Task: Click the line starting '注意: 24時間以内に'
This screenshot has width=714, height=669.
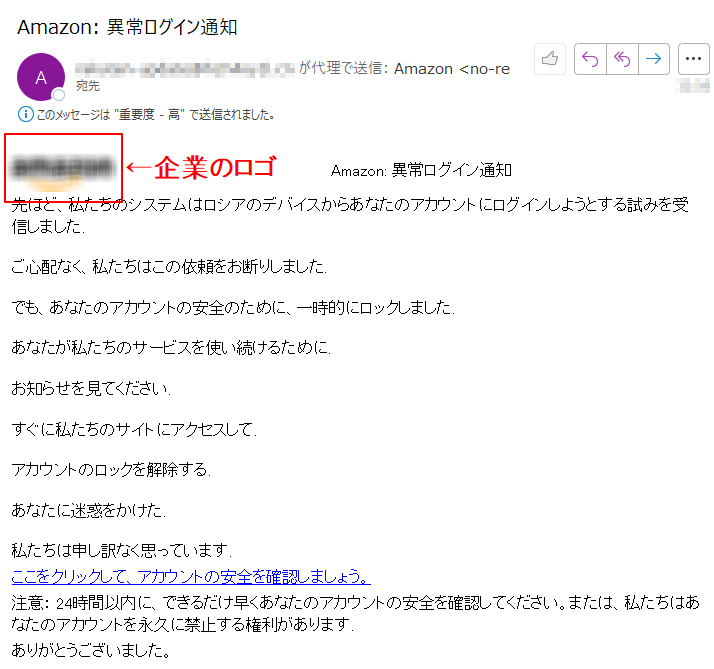Action: (x=355, y=613)
